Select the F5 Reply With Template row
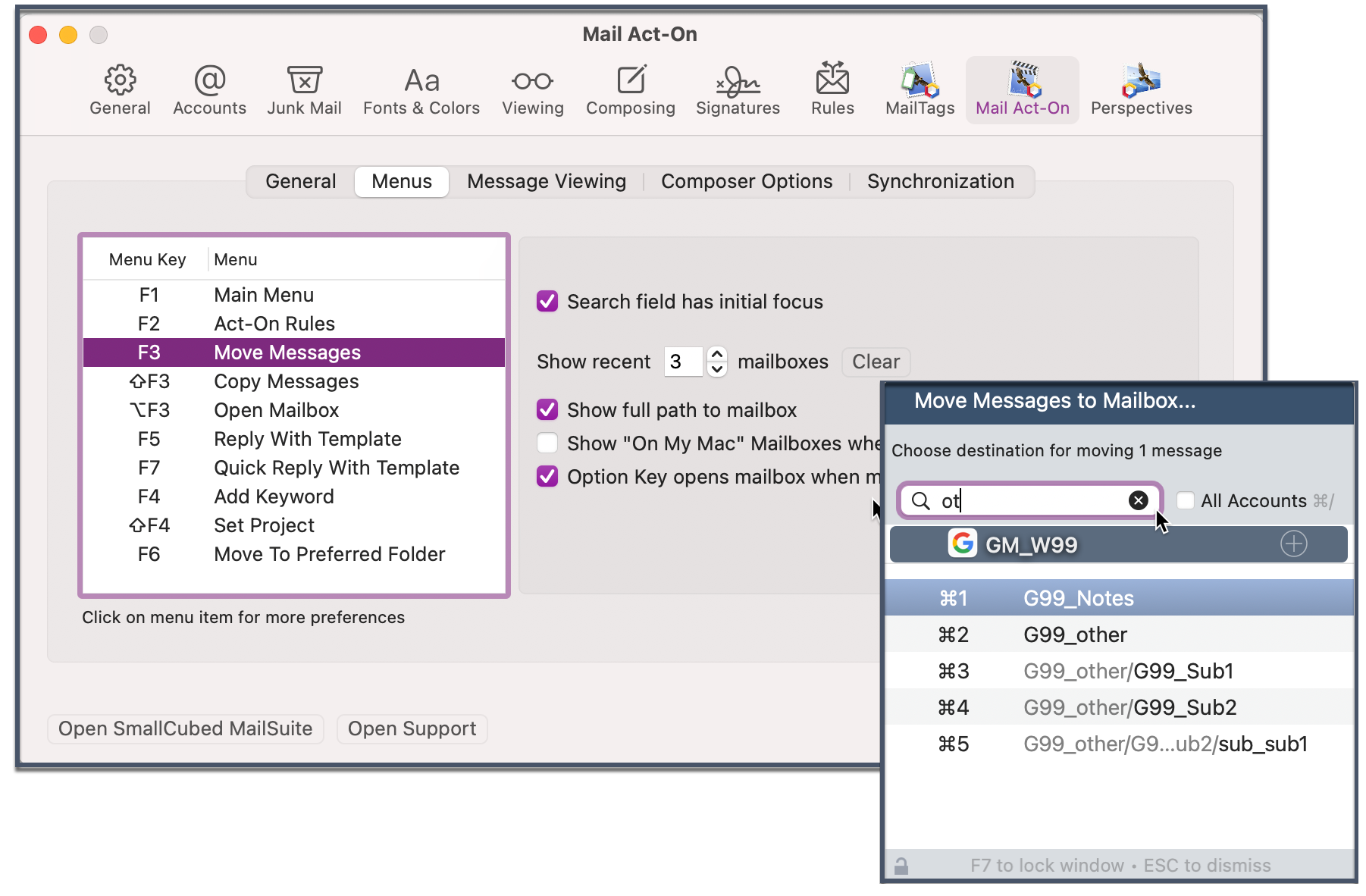 click(294, 439)
